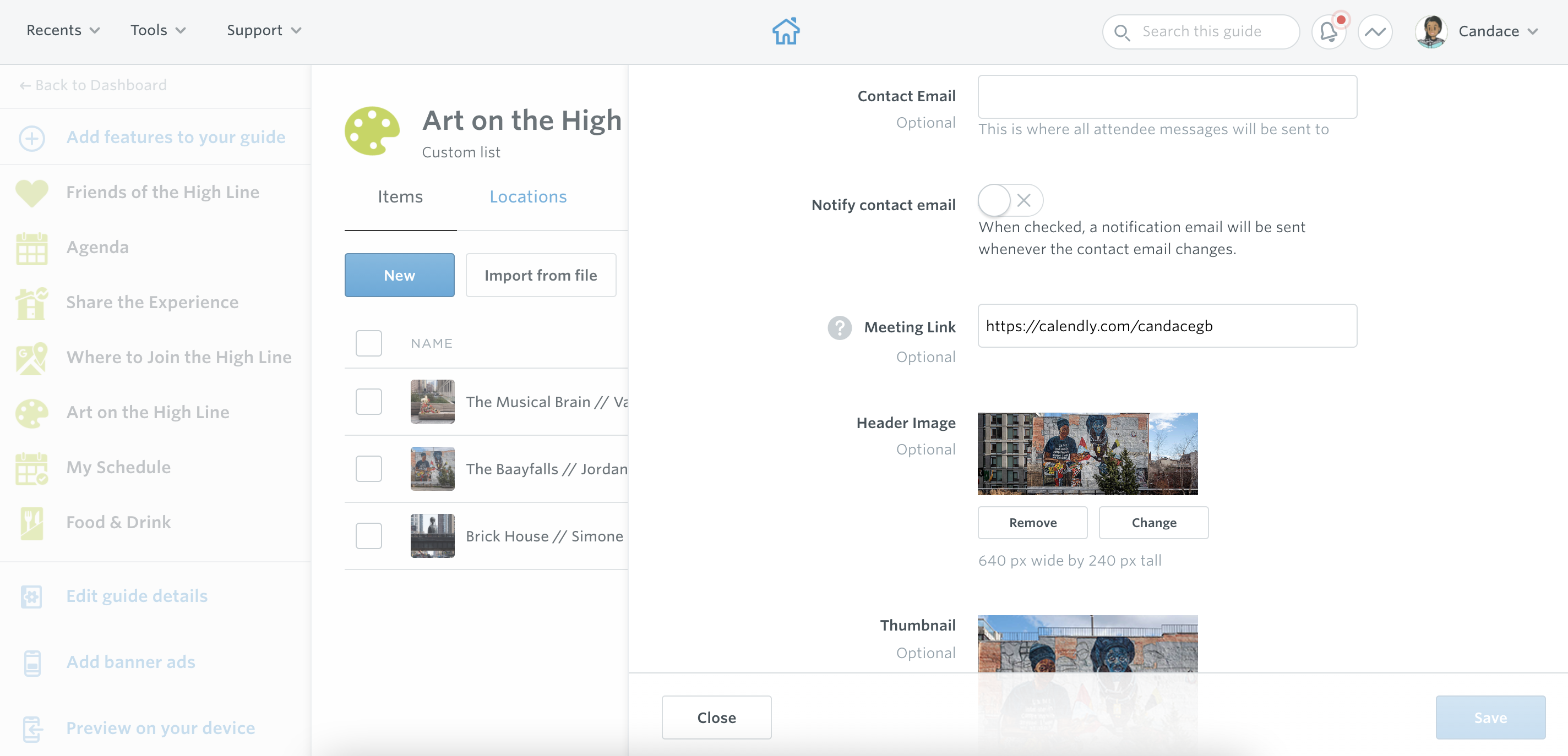The height and width of the screenshot is (756, 1568).
Task: Open Food & Drink in the sidebar
Action: click(118, 523)
